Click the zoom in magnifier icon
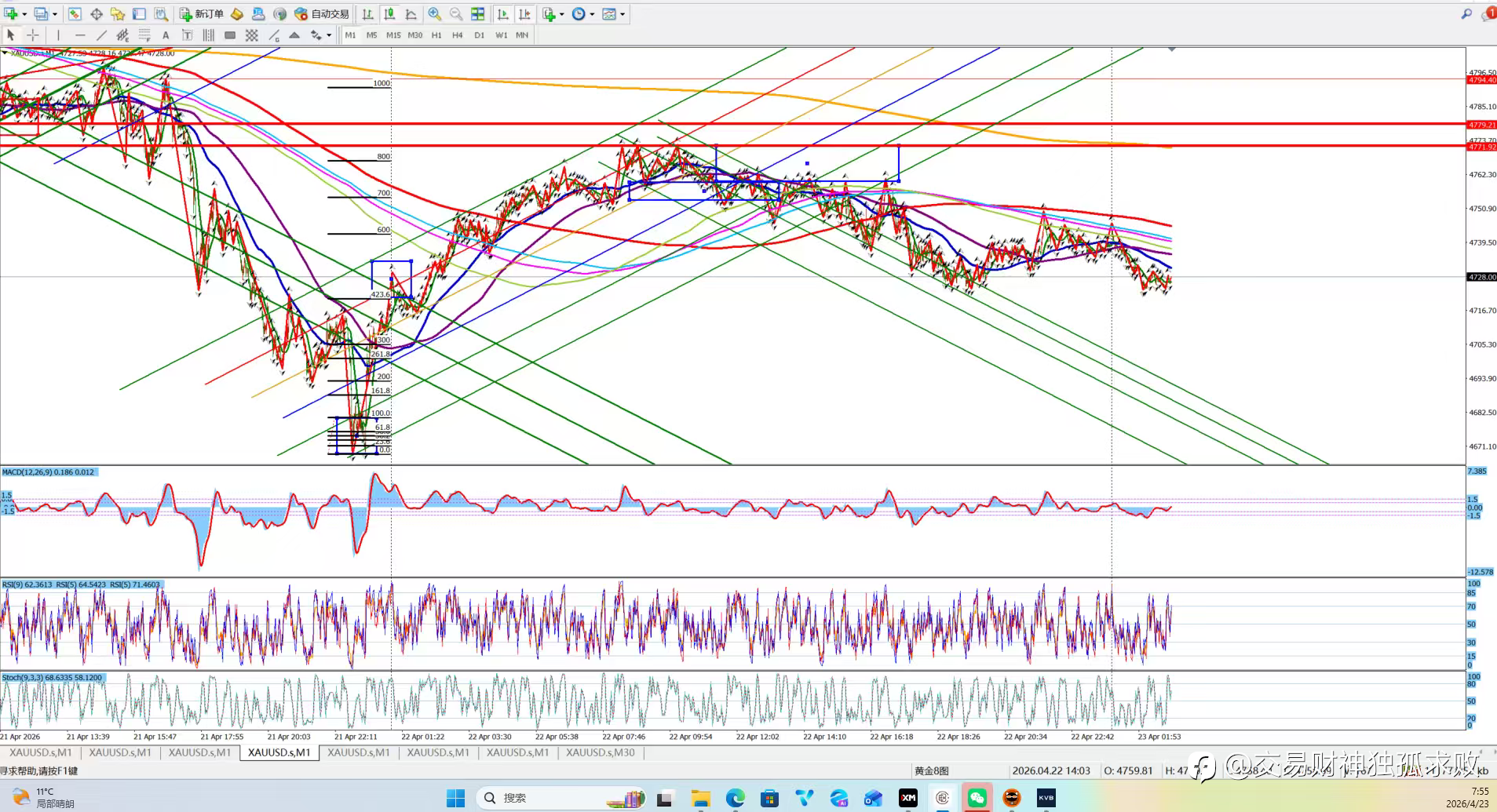This screenshot has height=812, width=1497. click(x=434, y=14)
